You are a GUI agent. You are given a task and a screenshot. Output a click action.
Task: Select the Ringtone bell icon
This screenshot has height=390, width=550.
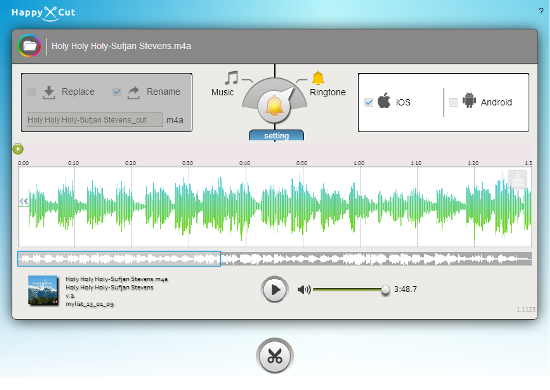pyautogui.click(x=318, y=78)
